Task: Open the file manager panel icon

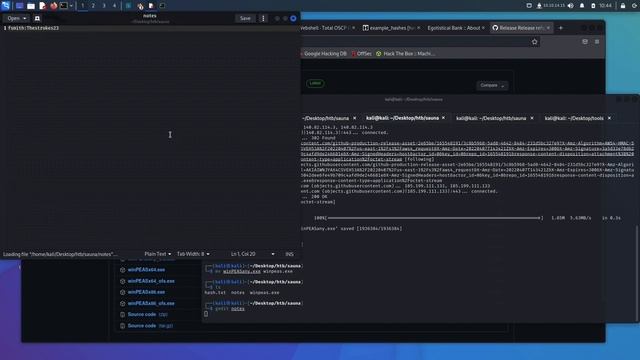Action: (x=31, y=6)
